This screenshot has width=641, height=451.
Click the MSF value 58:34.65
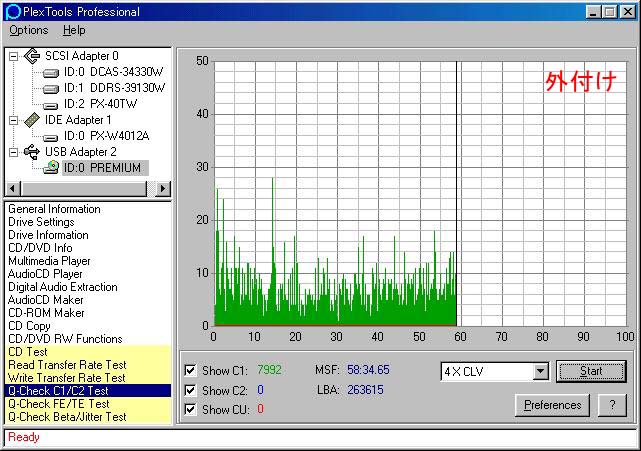click(x=368, y=370)
